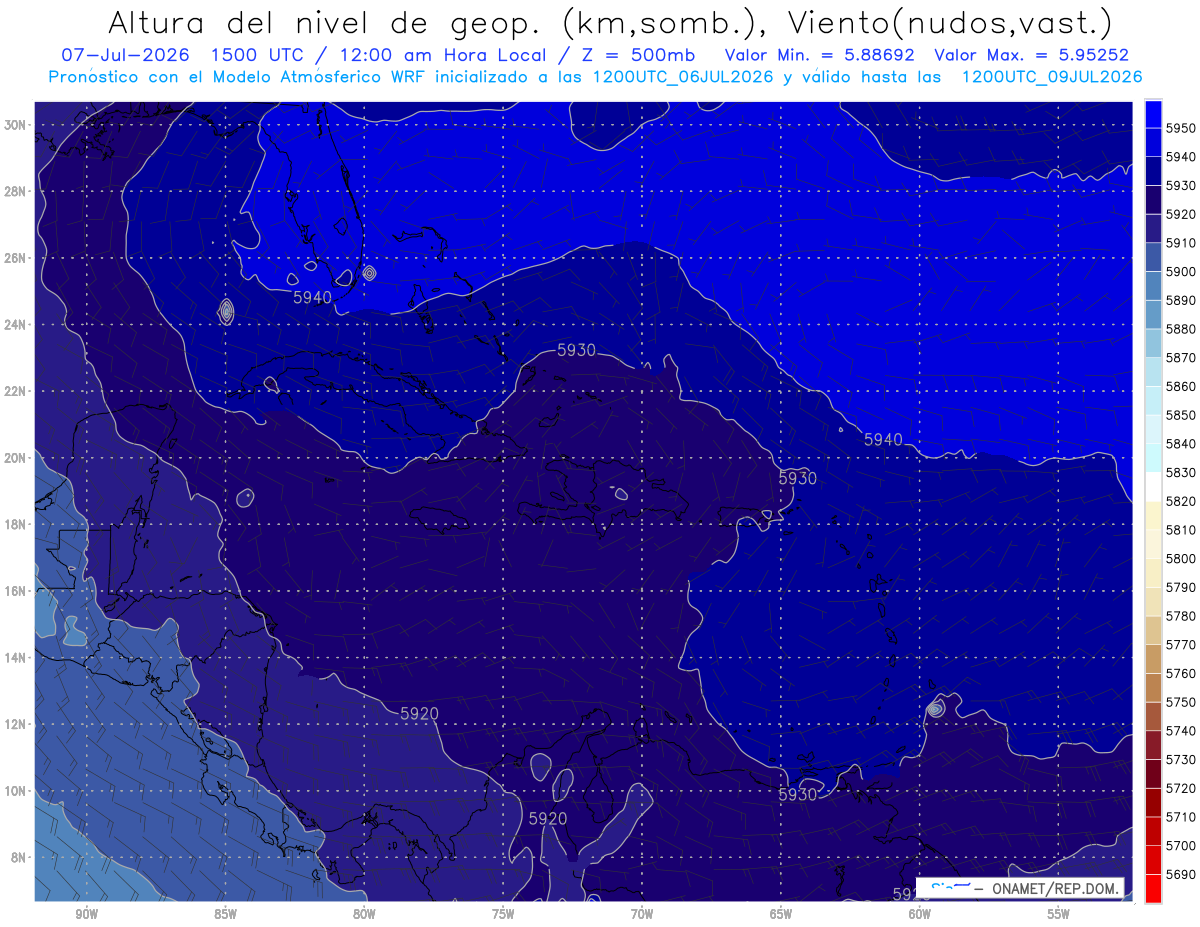The height and width of the screenshot is (927, 1200).
Task: Click the 65W longitude tick label
Action: click(x=781, y=914)
